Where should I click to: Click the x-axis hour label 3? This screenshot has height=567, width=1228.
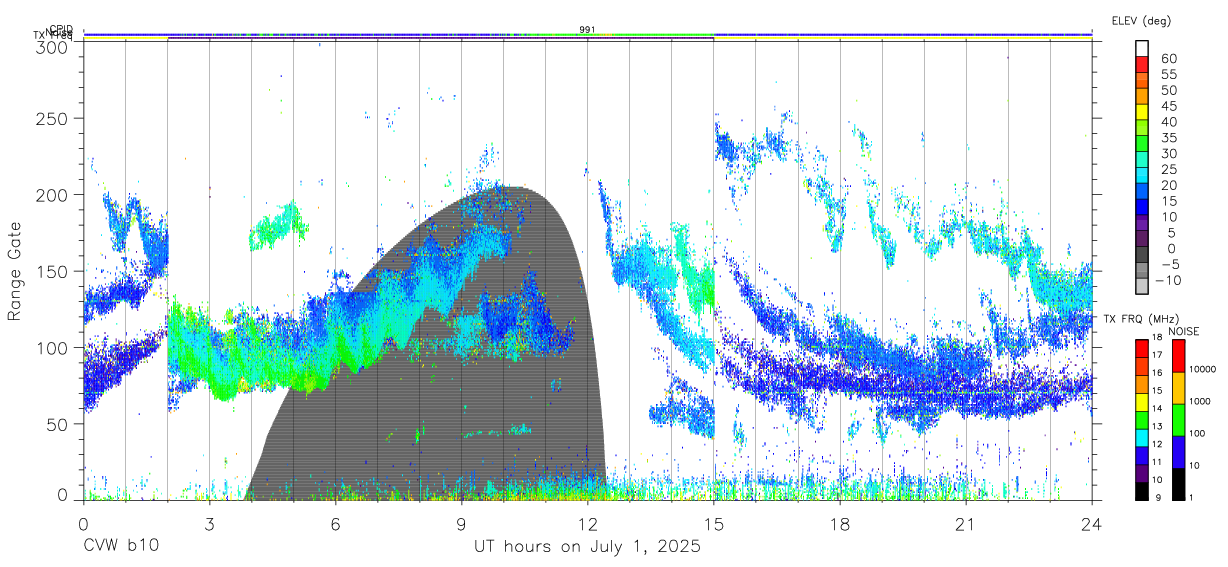(x=209, y=523)
